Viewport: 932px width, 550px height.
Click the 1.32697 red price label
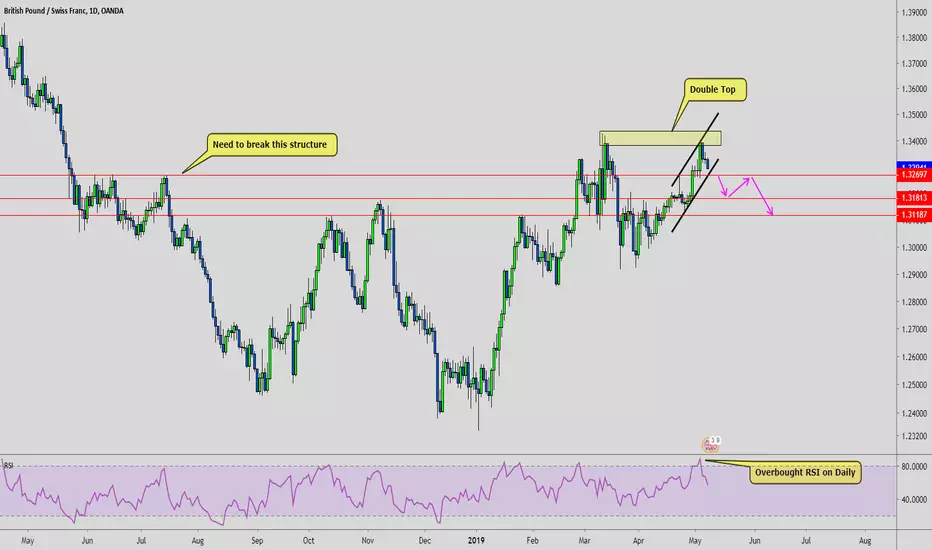914,175
